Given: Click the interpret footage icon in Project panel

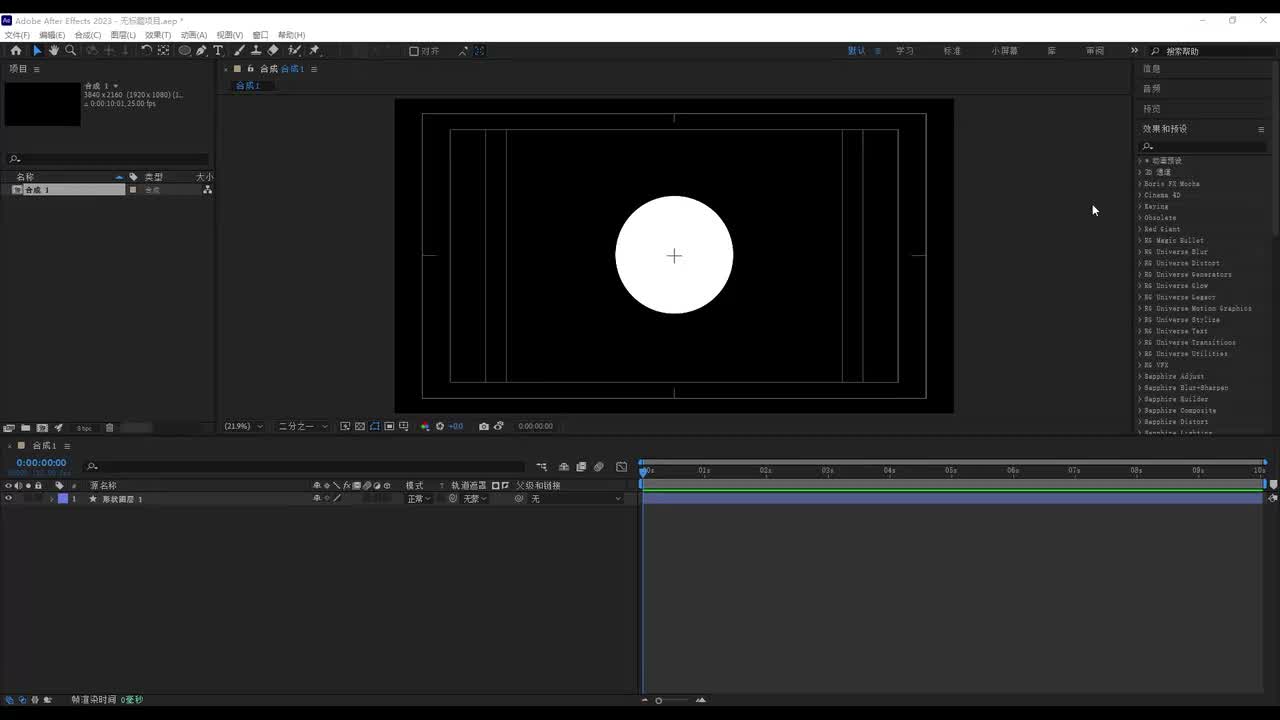Looking at the screenshot, I should tap(9, 428).
